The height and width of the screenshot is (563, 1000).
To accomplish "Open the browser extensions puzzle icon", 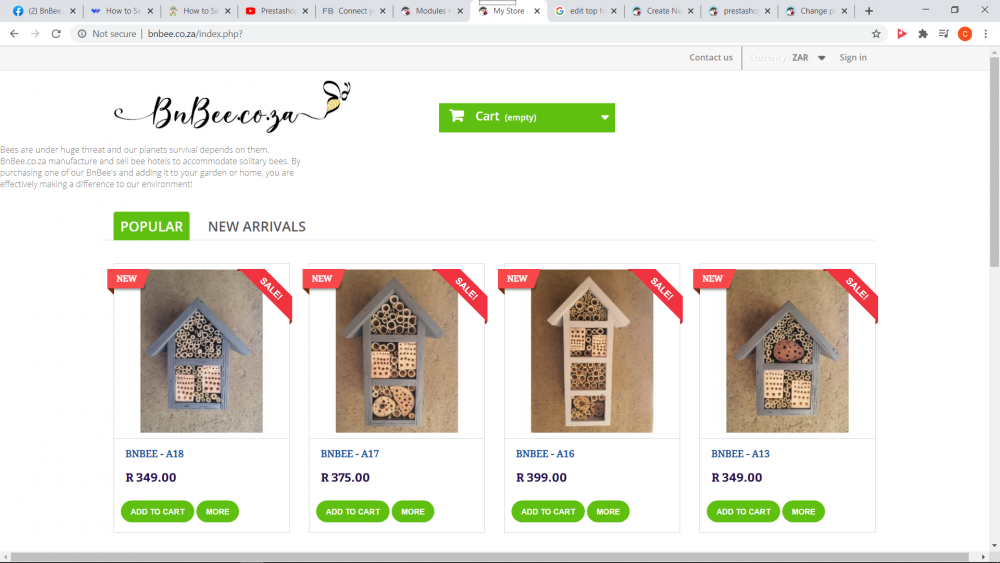I will 923,34.
